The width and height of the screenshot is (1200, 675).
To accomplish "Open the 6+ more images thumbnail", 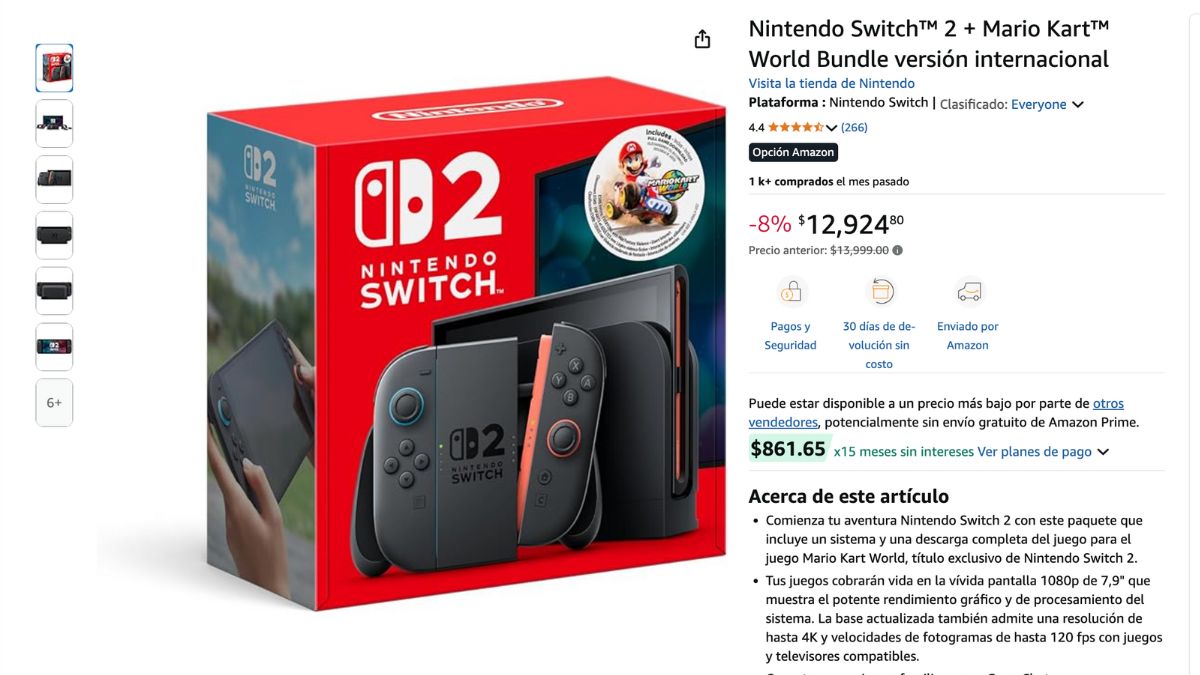I will 54,403.
